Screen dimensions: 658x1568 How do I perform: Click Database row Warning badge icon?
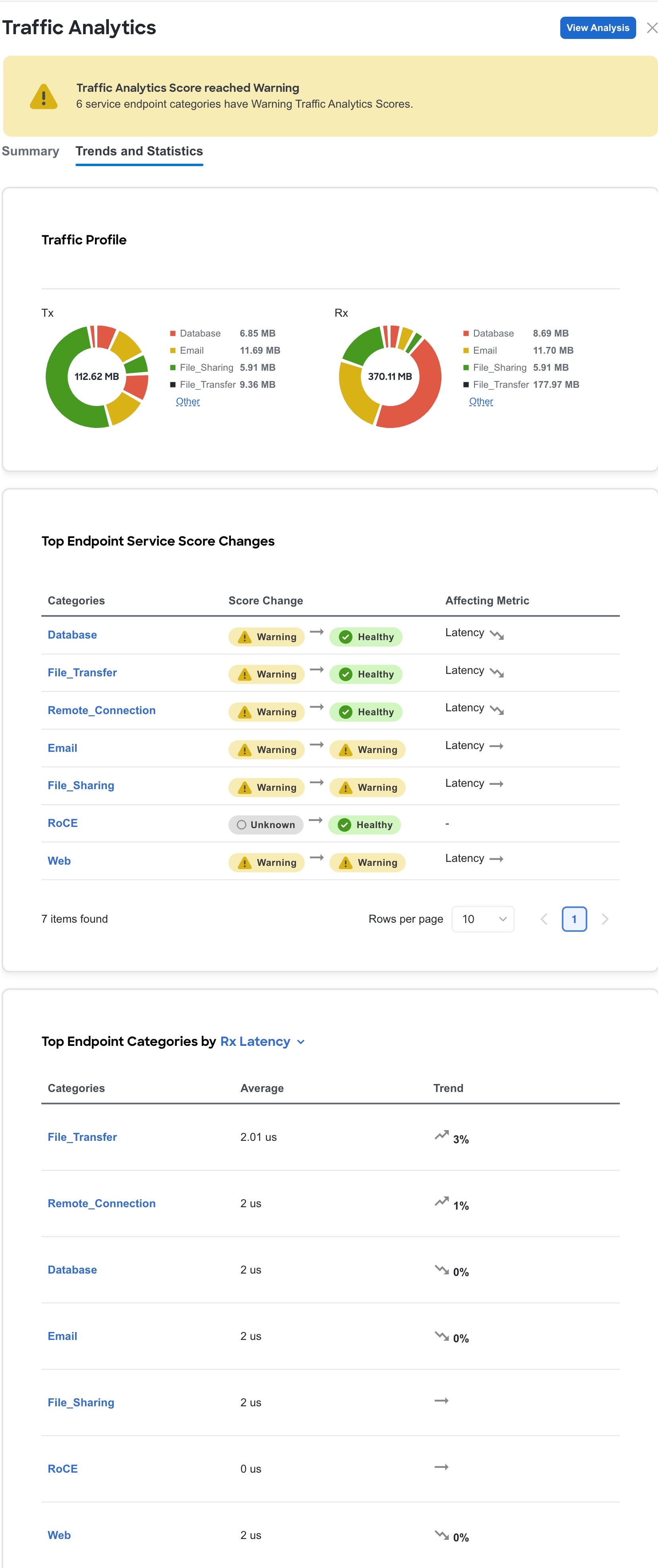coord(245,637)
